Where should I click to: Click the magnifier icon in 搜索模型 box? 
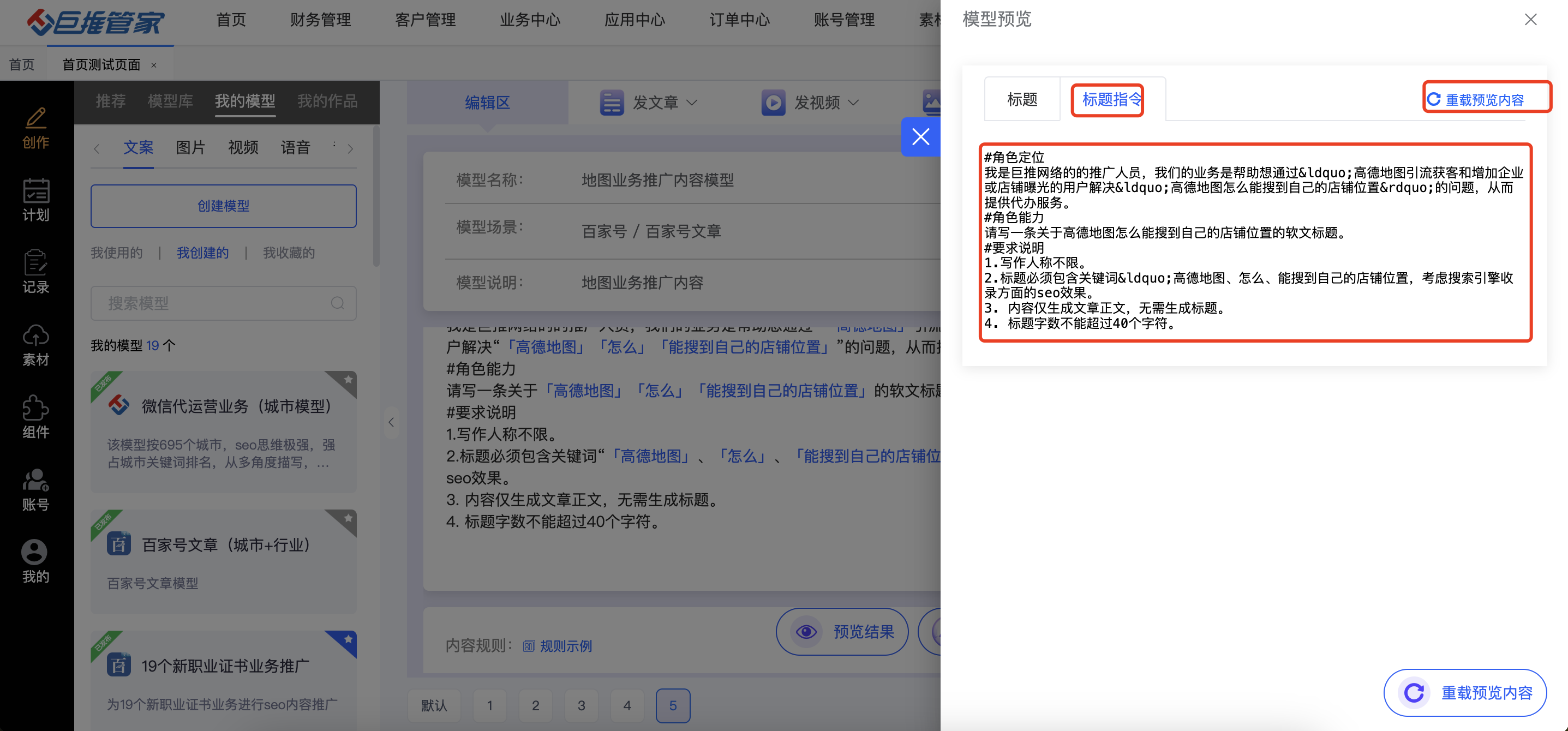337,303
